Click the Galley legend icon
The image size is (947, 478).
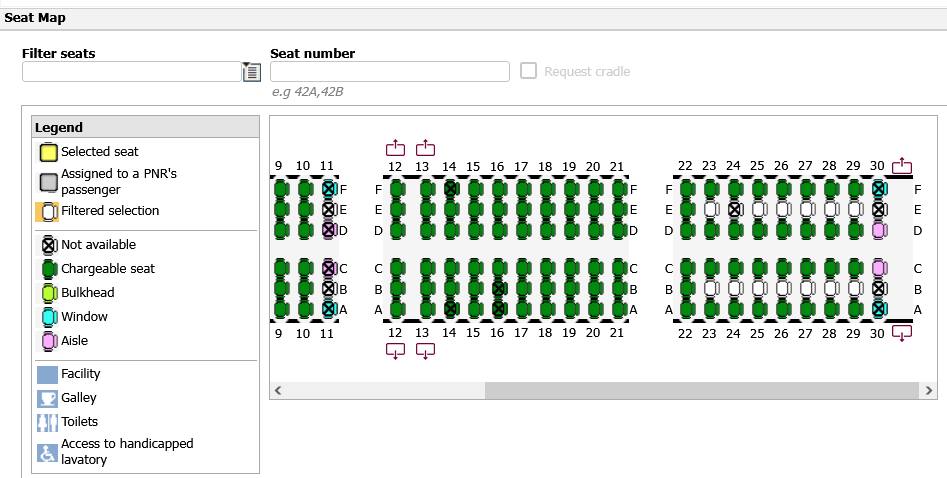(47, 398)
